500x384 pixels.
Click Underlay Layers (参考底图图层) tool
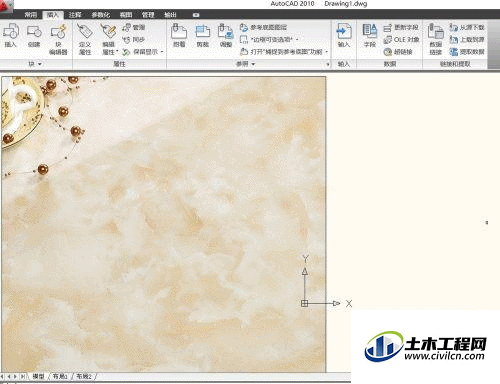point(263,27)
